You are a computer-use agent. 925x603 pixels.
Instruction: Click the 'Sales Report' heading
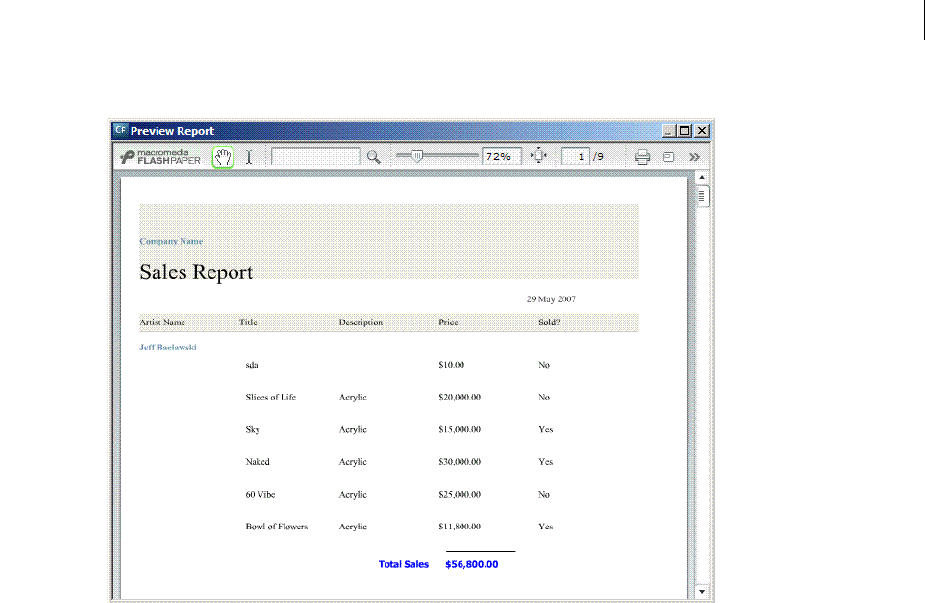click(x=196, y=272)
